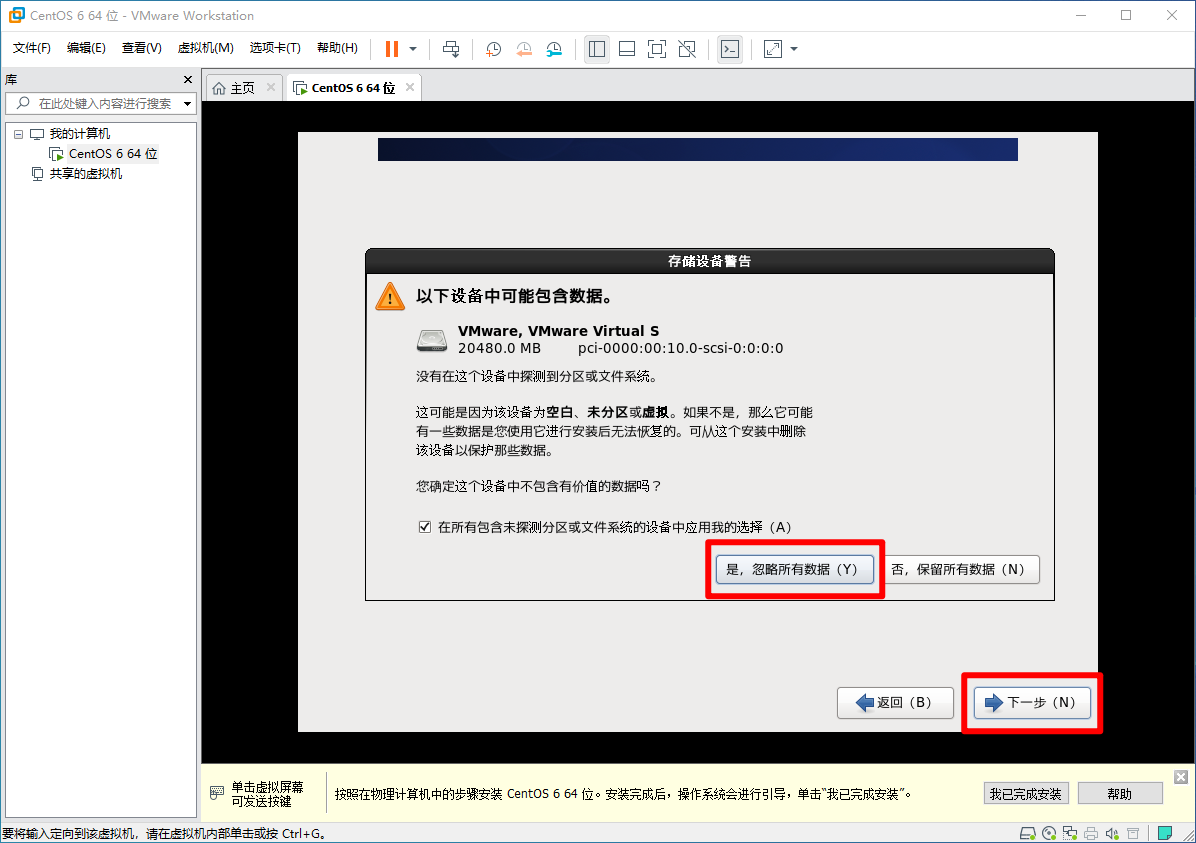Toggle the thumbnail bar view icon
1196x843 pixels.
tap(627, 49)
